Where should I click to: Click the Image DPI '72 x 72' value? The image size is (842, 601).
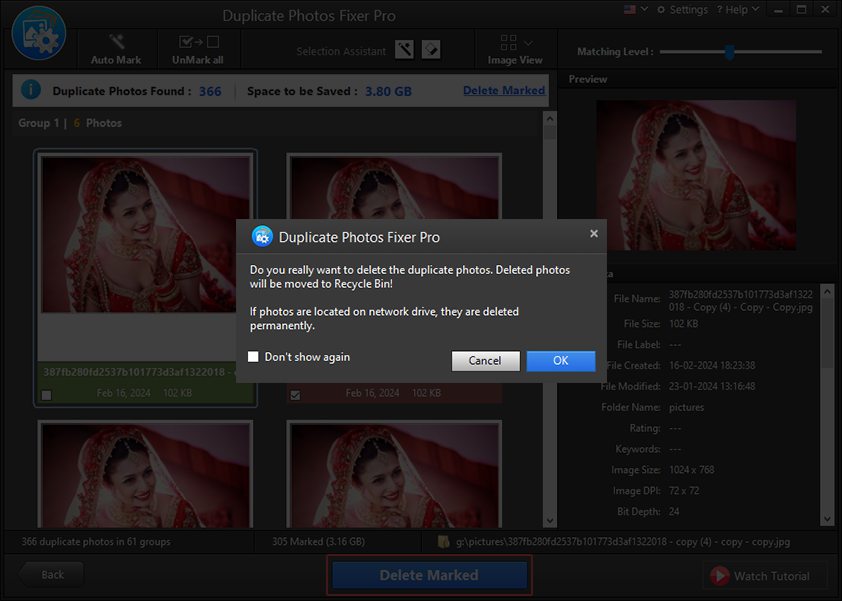(x=684, y=491)
